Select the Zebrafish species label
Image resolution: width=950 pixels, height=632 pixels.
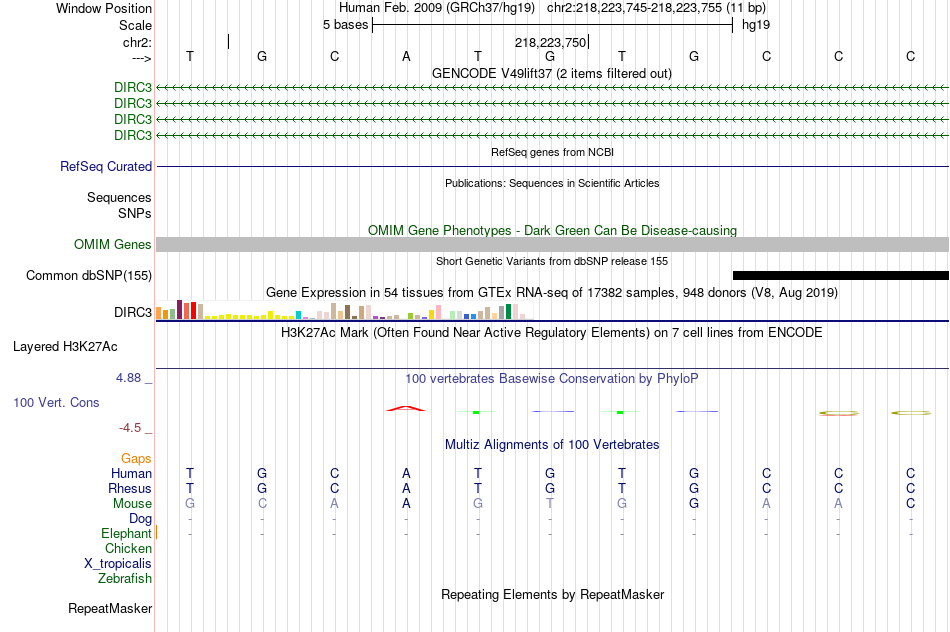125,579
